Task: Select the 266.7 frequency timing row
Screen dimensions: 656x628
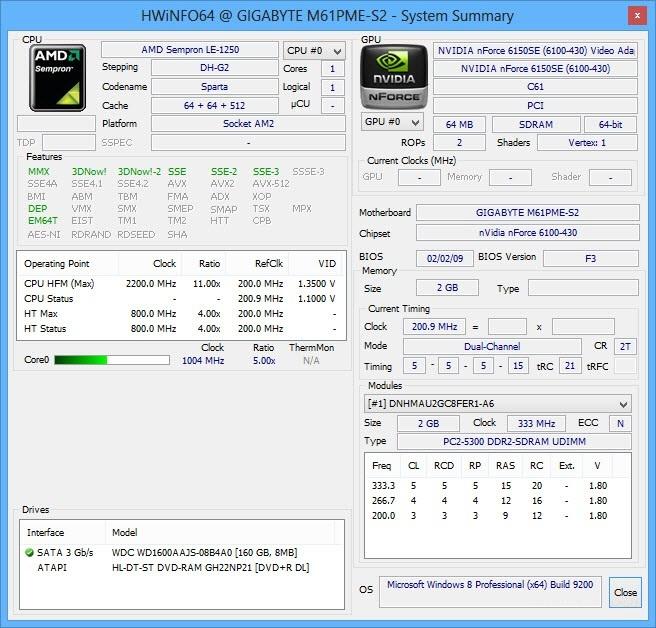Action: (497, 501)
